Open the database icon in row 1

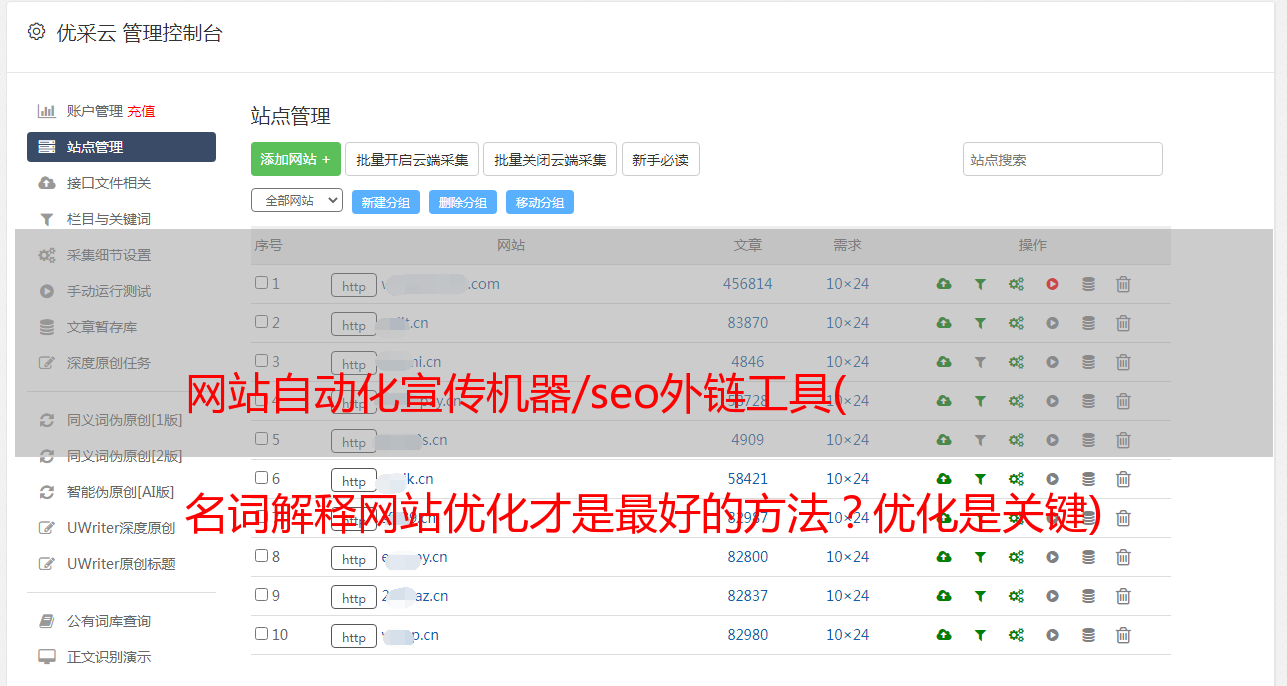pos(1088,284)
